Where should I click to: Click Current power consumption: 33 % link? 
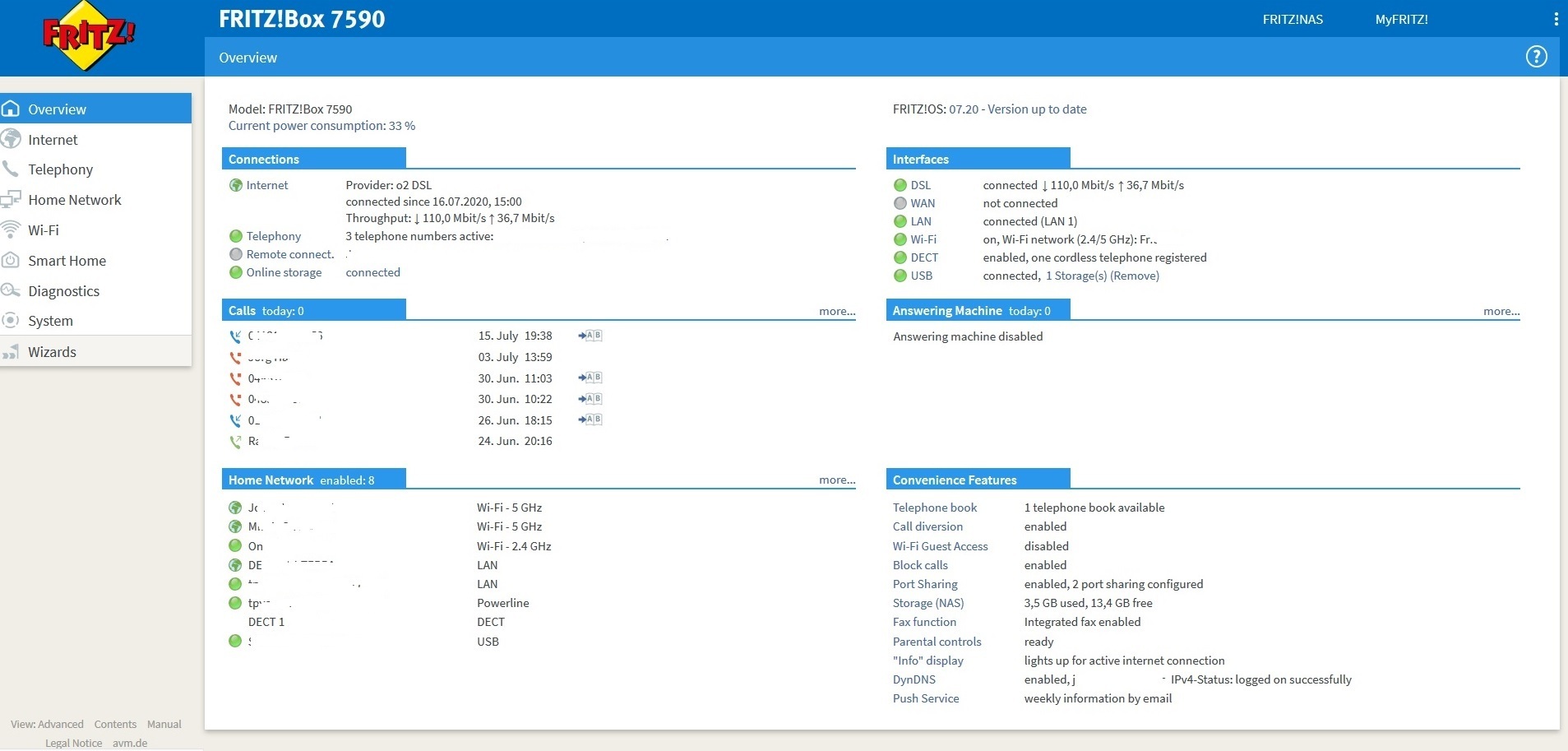coord(321,126)
